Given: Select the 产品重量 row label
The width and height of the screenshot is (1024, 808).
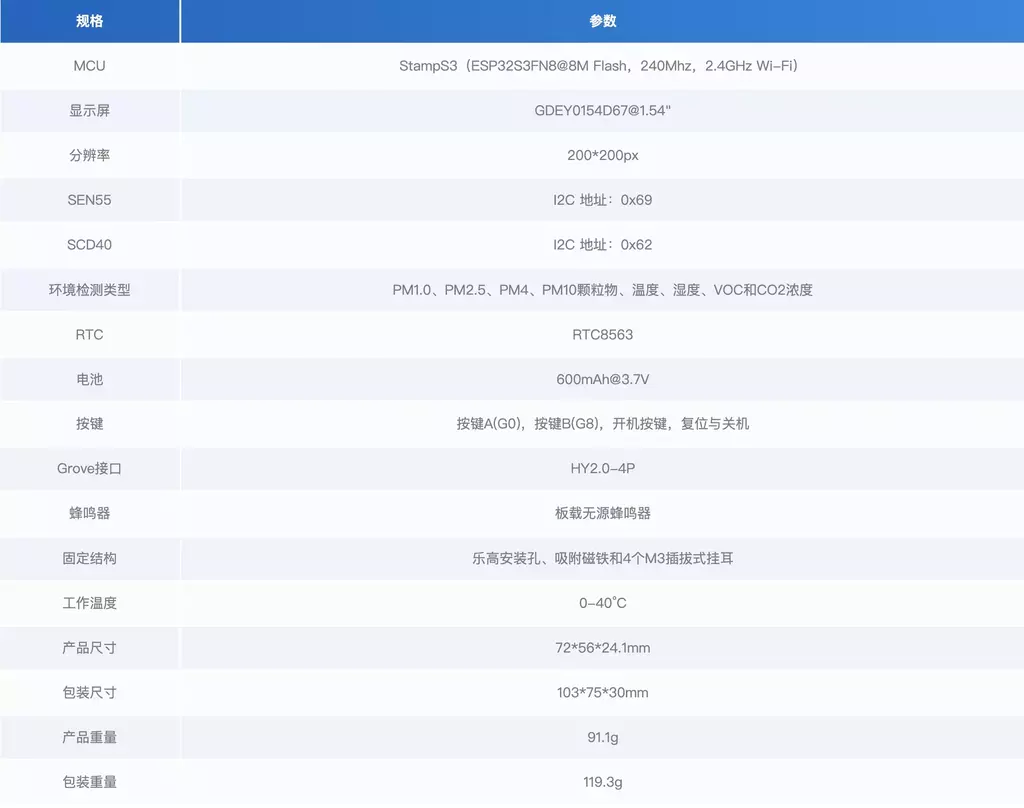Looking at the screenshot, I should (x=89, y=737).
